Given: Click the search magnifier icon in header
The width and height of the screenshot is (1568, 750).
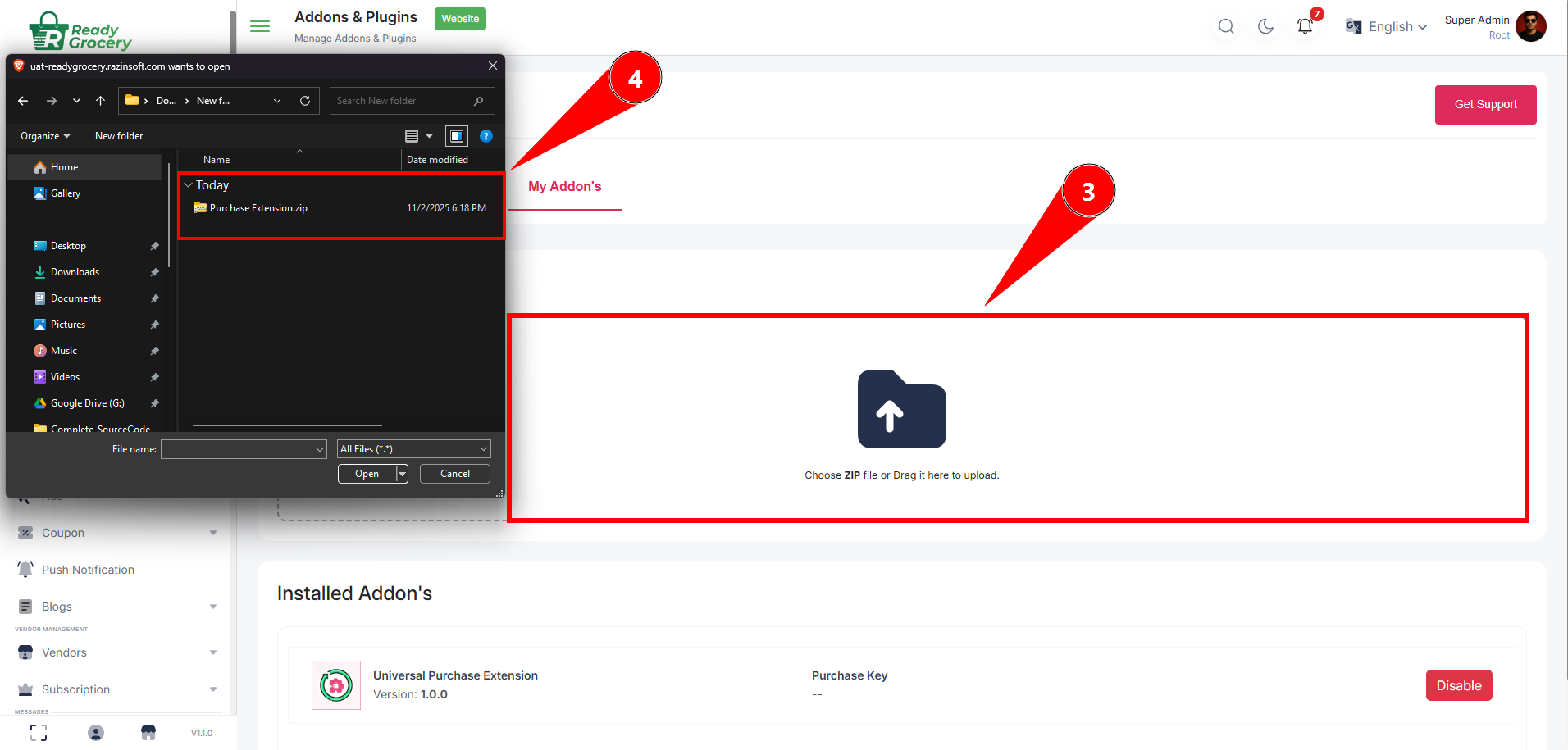Looking at the screenshot, I should pos(1226,26).
